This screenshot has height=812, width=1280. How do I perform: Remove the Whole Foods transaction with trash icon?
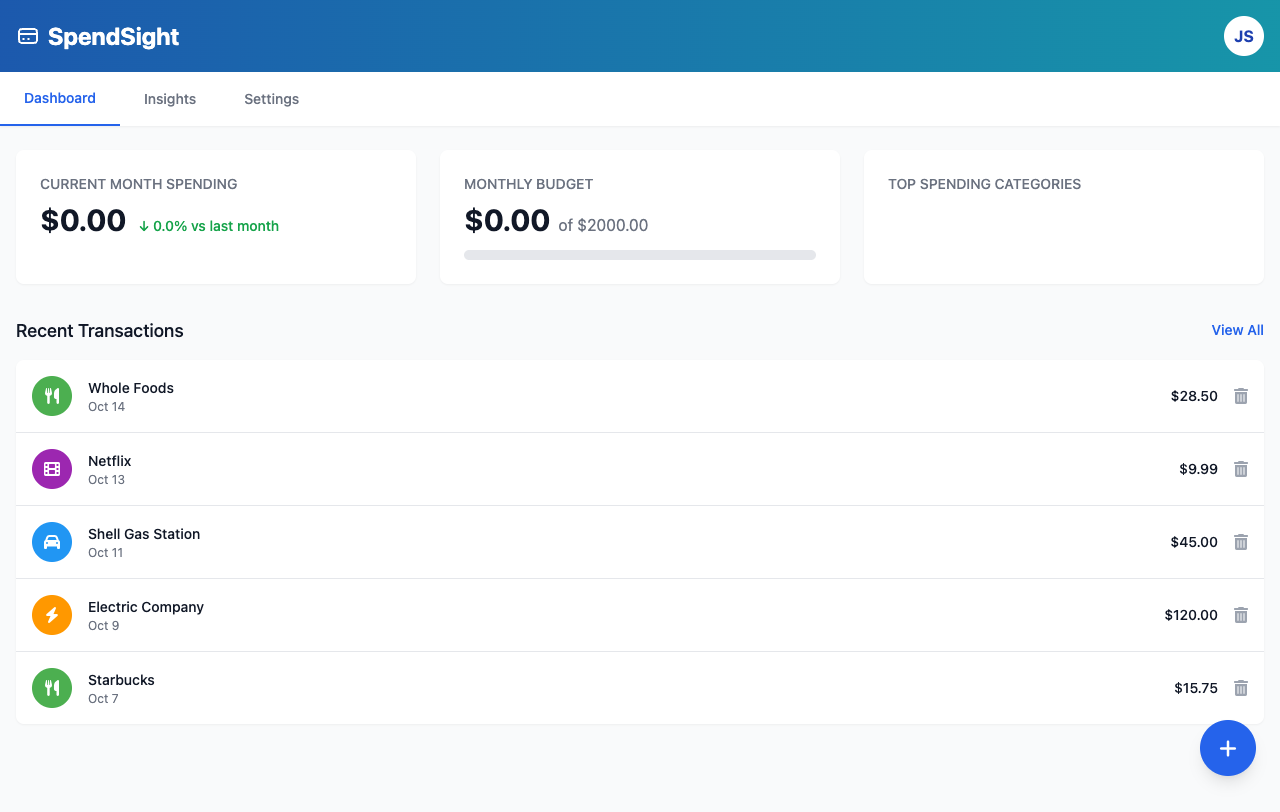(x=1240, y=395)
